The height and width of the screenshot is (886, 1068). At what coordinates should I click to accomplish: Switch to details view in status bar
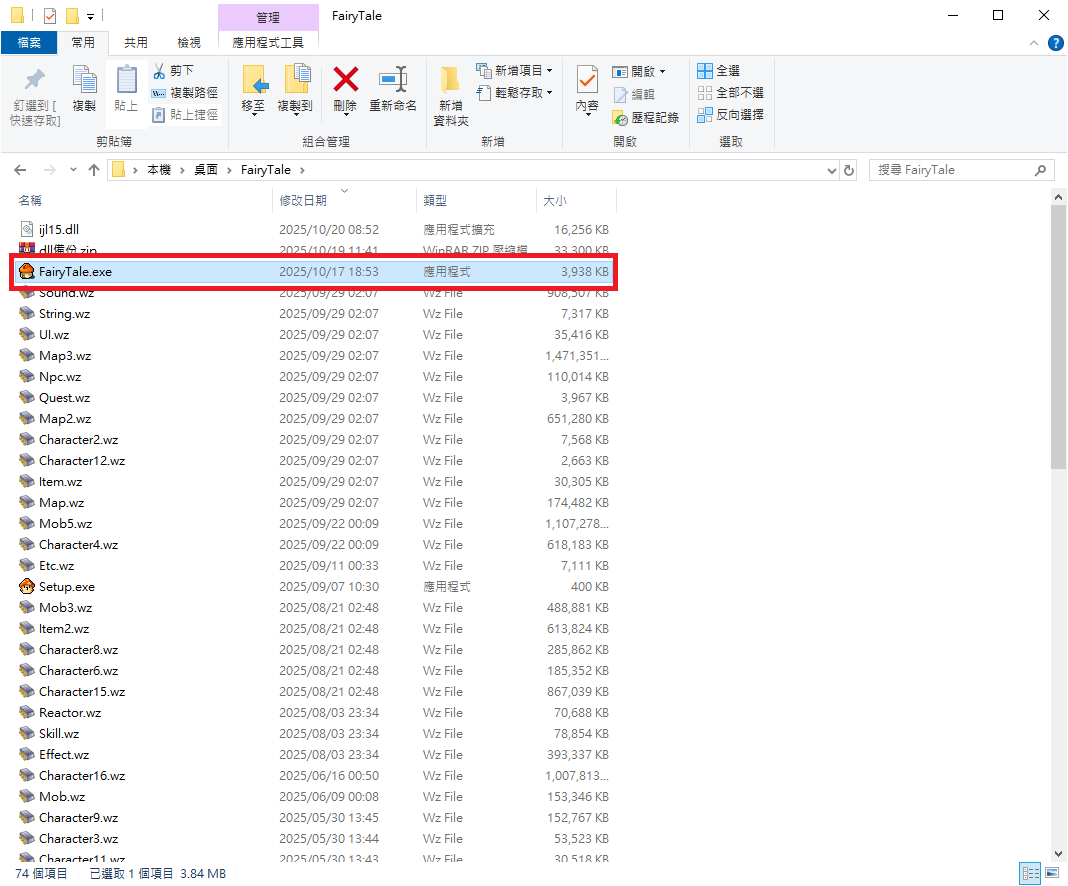(x=1030, y=874)
